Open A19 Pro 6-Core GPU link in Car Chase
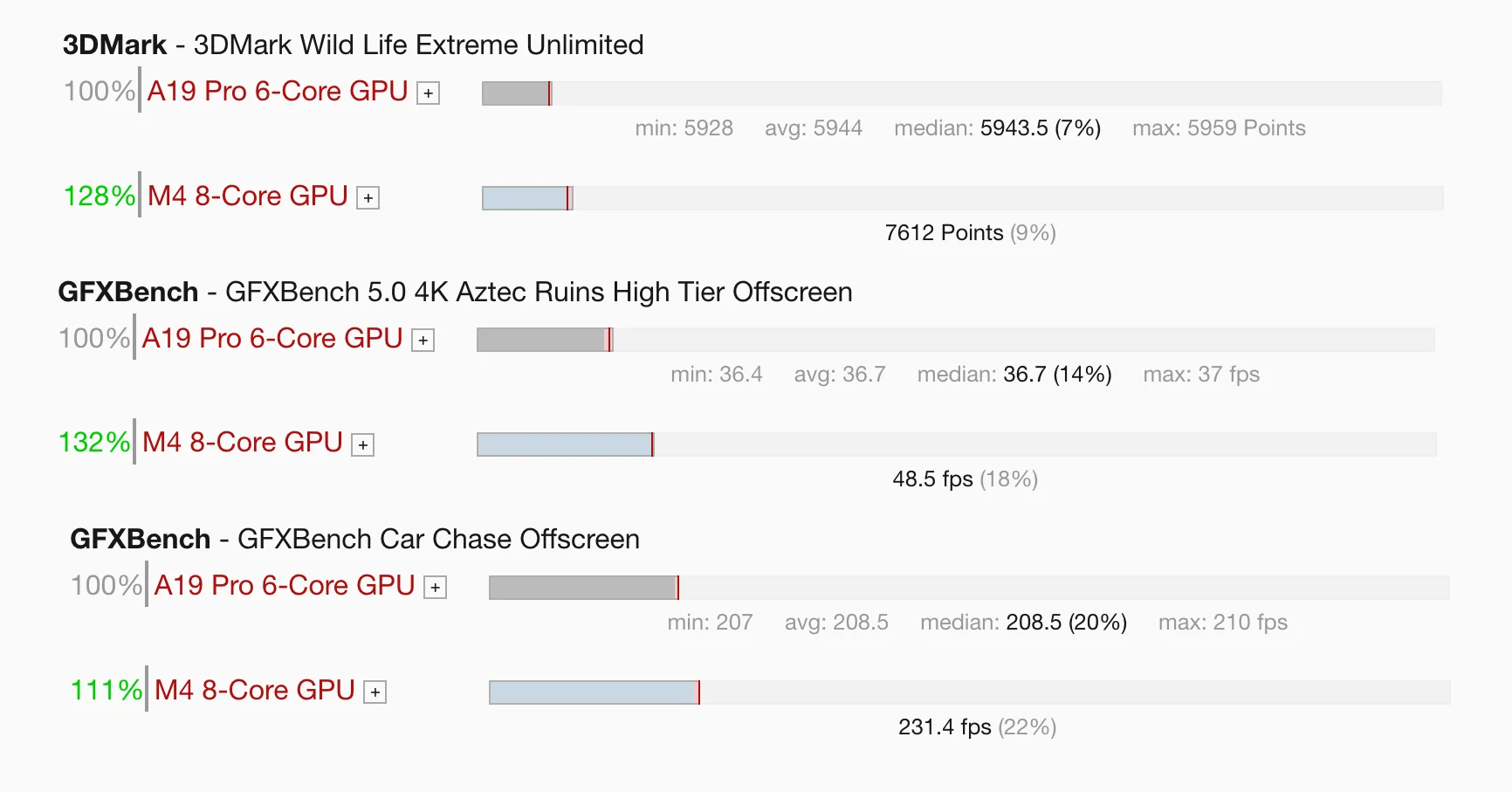 [x=284, y=585]
